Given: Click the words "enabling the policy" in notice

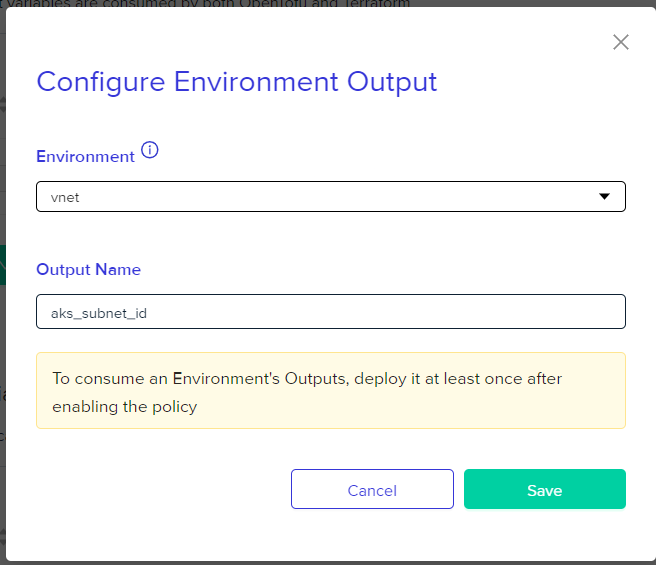Looking at the screenshot, I should click(x=125, y=407).
